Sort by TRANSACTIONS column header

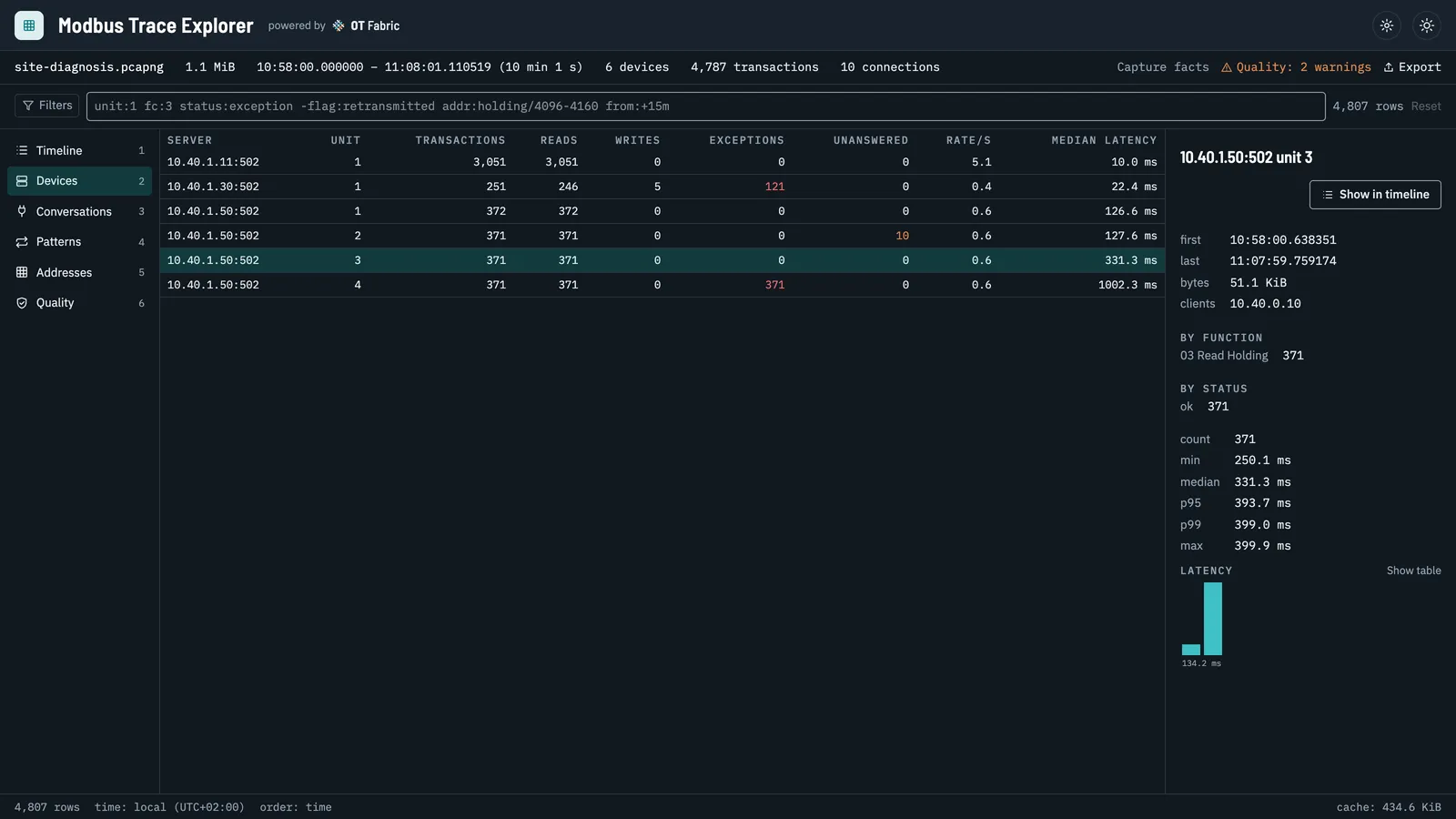(x=460, y=140)
